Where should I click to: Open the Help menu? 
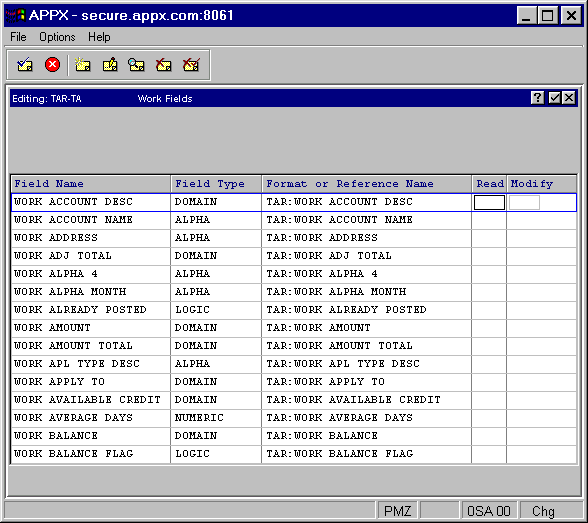coord(99,37)
